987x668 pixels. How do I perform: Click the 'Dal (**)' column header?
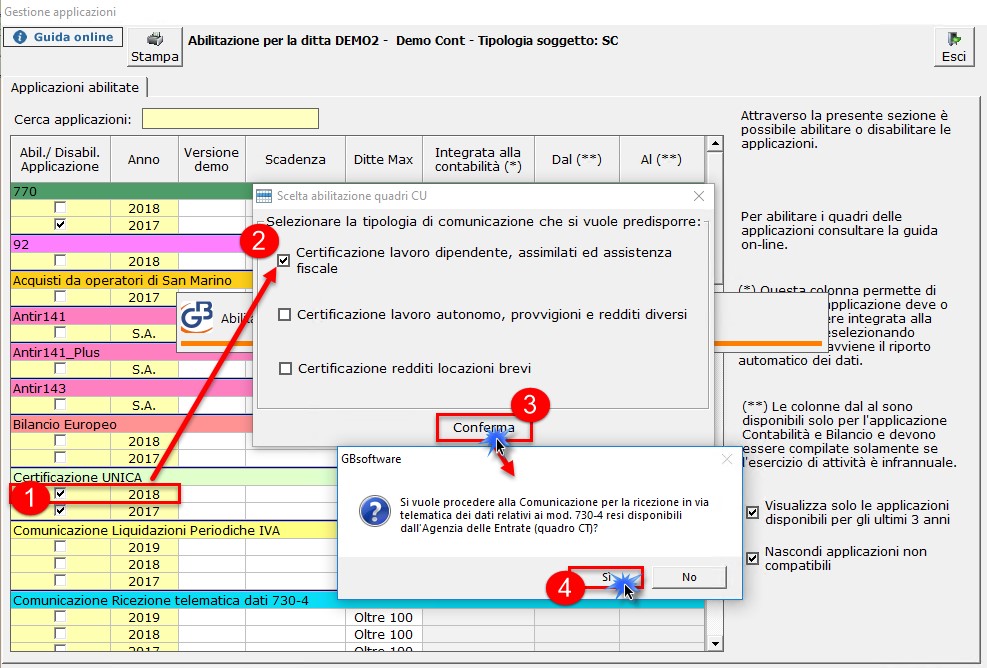point(577,159)
